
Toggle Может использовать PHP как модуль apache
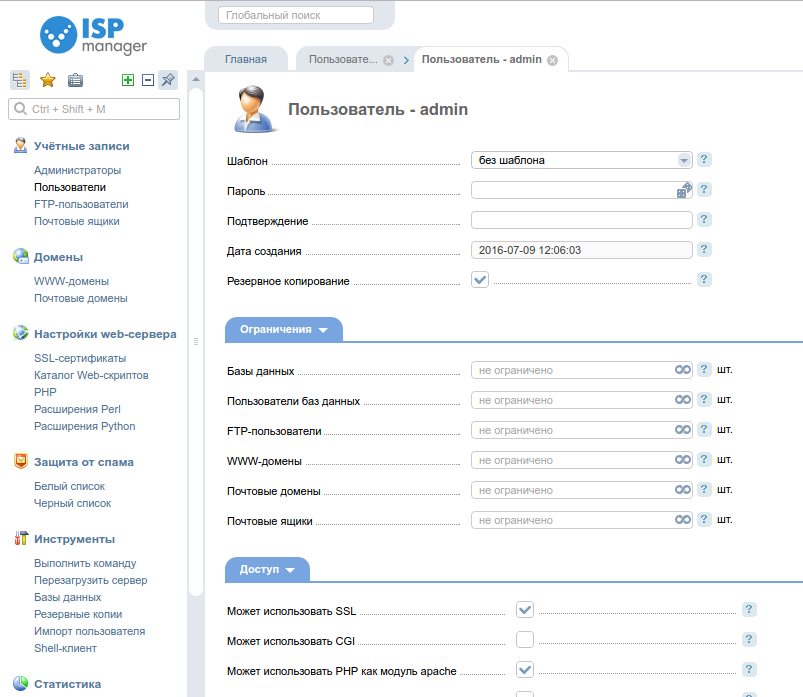pos(525,669)
